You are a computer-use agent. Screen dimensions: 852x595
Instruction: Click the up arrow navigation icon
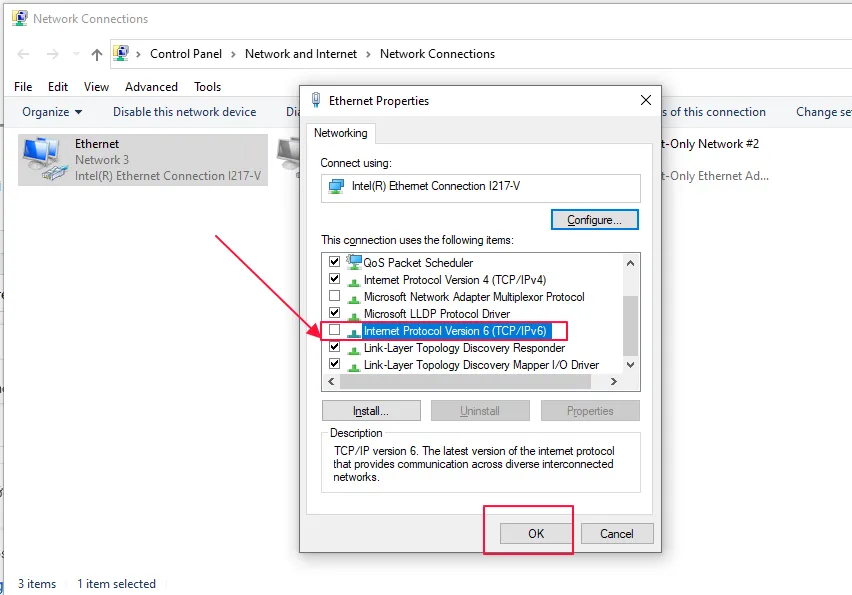pos(96,54)
